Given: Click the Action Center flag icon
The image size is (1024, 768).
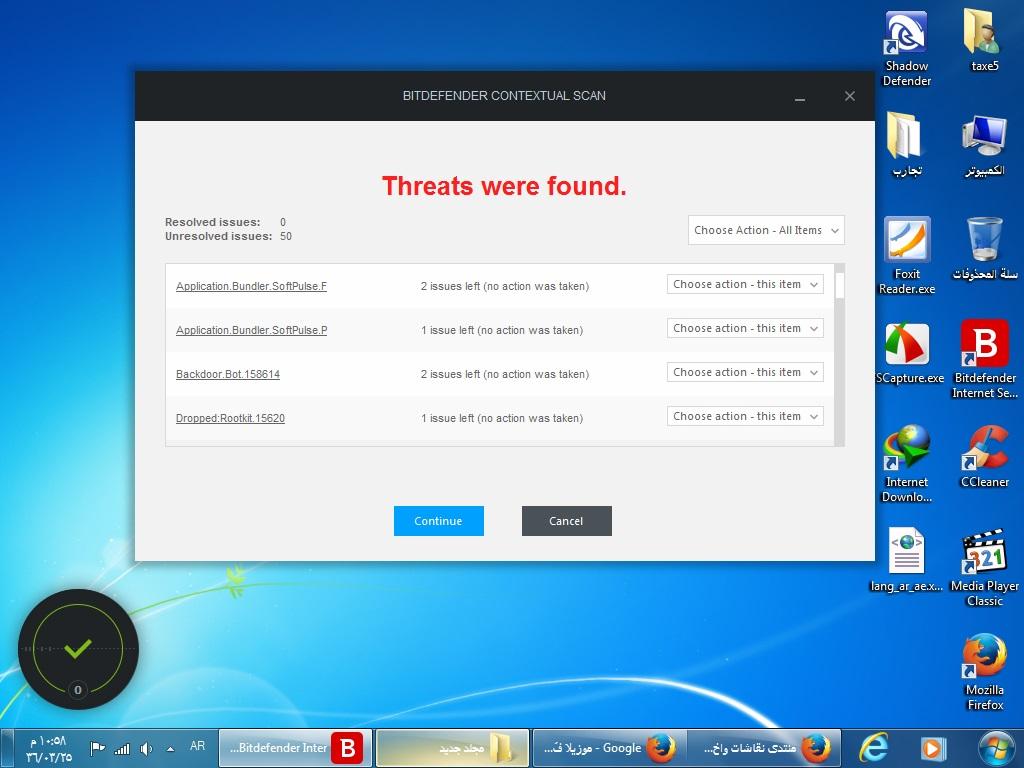Looking at the screenshot, I should click(x=97, y=748).
